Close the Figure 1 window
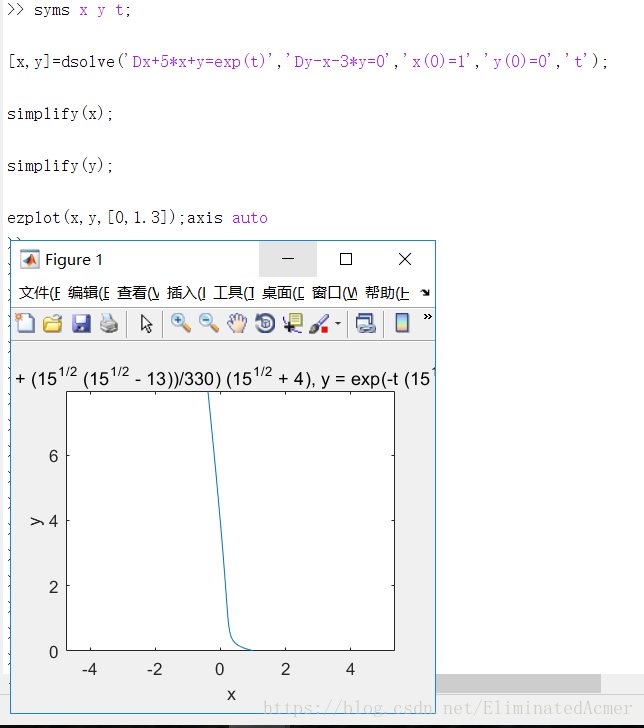The height and width of the screenshot is (728, 644). 405,259
